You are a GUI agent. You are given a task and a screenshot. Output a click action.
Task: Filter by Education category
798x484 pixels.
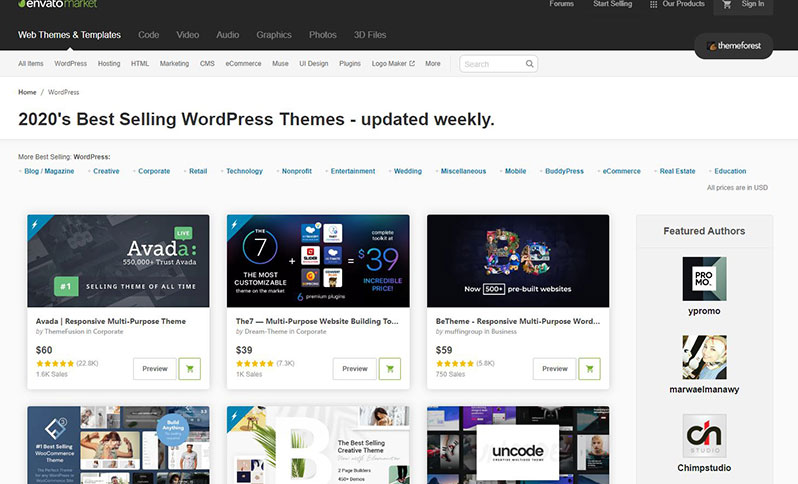click(730, 171)
